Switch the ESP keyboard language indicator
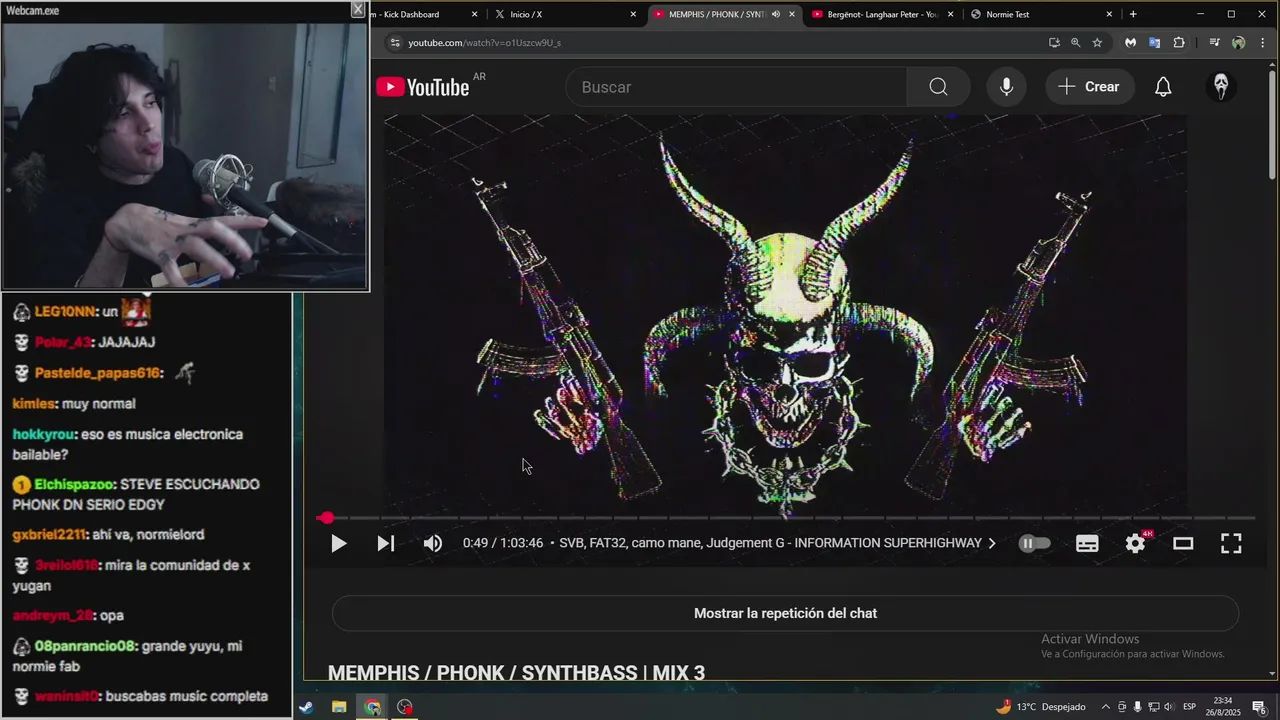Screen dimensions: 1280x720 (x=1190, y=707)
